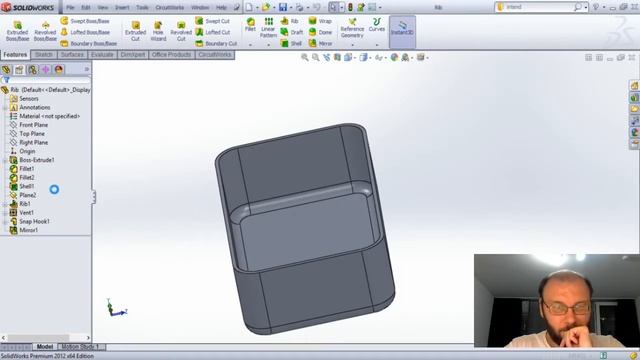The width and height of the screenshot is (640, 360).
Task: Click the Edit Appearance color ball icon
Action: click(394, 58)
